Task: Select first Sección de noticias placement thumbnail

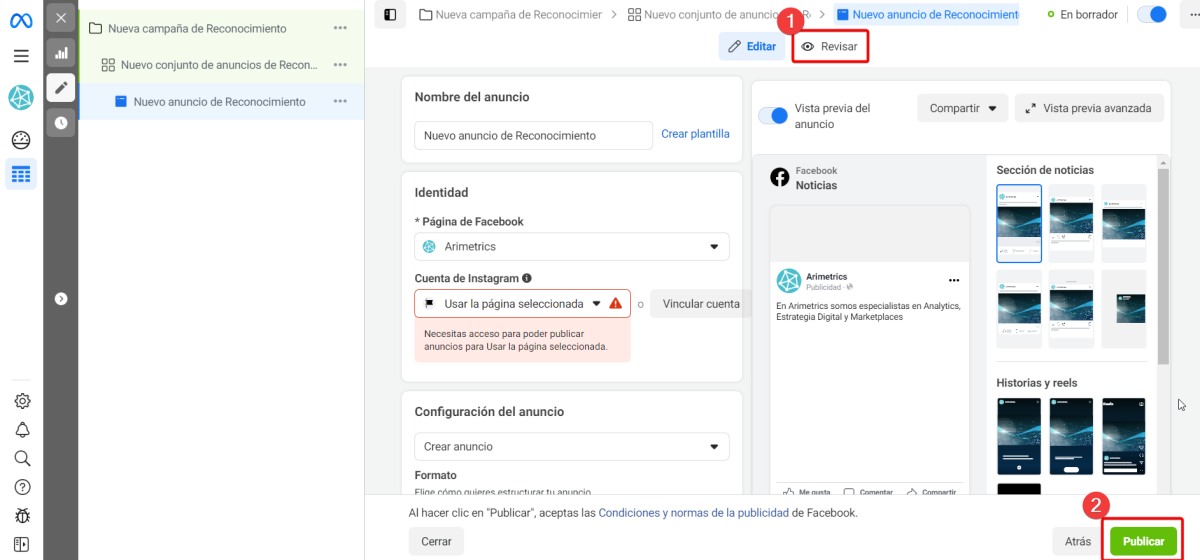Action: (1019, 222)
